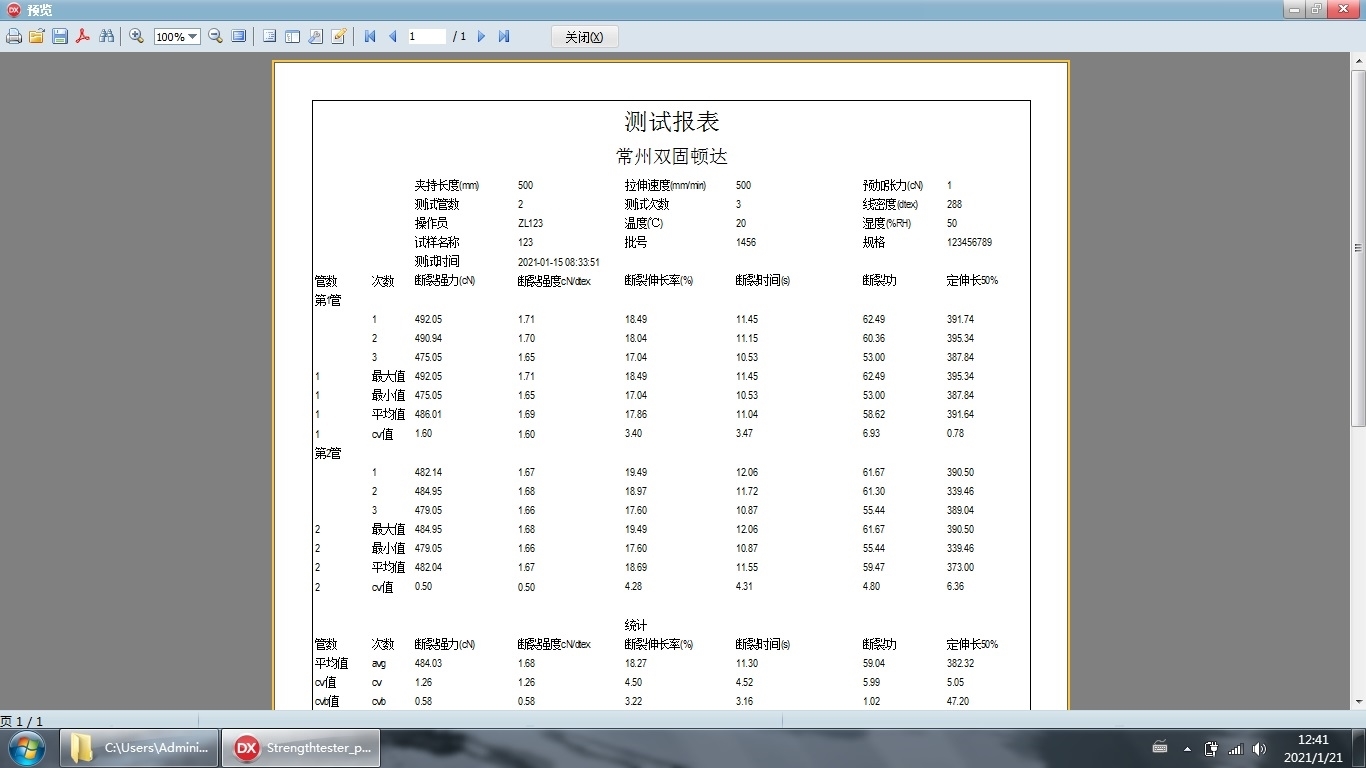Open the page settings wrench icon
The height and width of the screenshot is (768, 1366).
(315, 36)
